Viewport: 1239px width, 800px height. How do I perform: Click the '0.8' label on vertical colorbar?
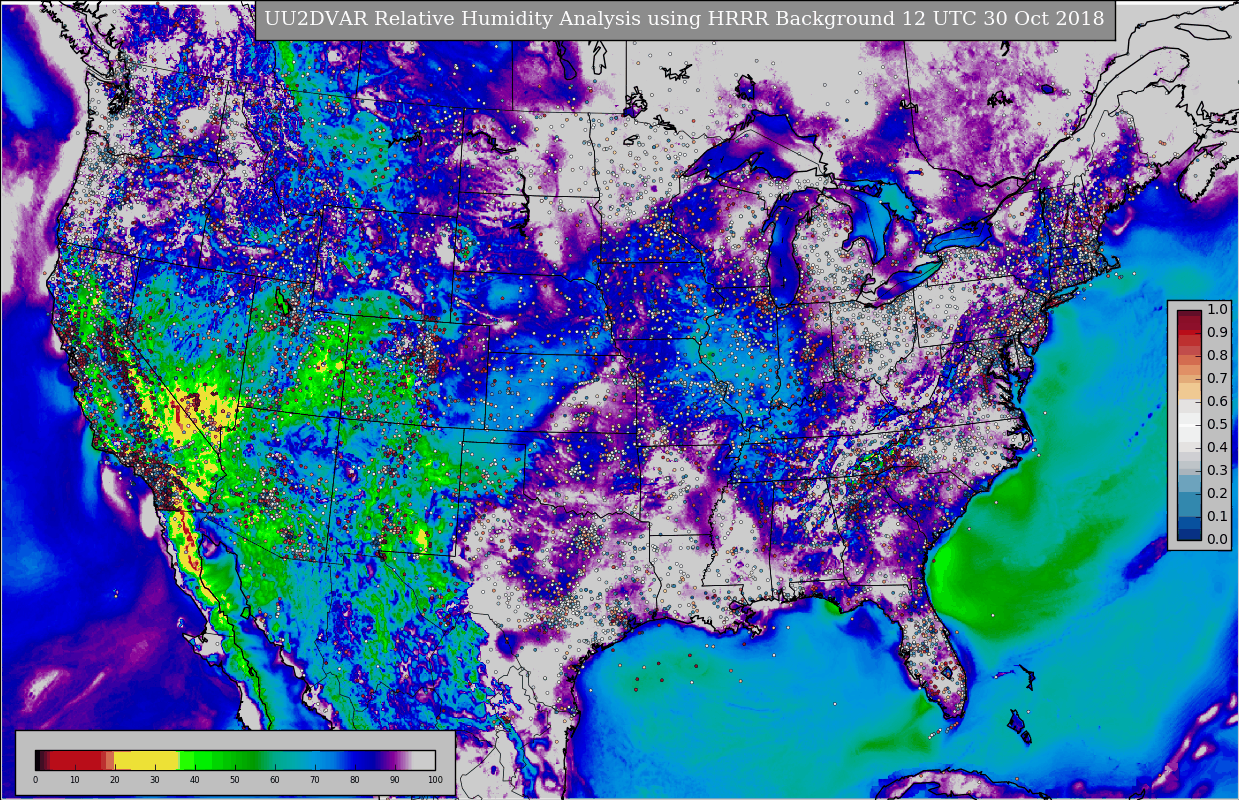pyautogui.click(x=1217, y=355)
